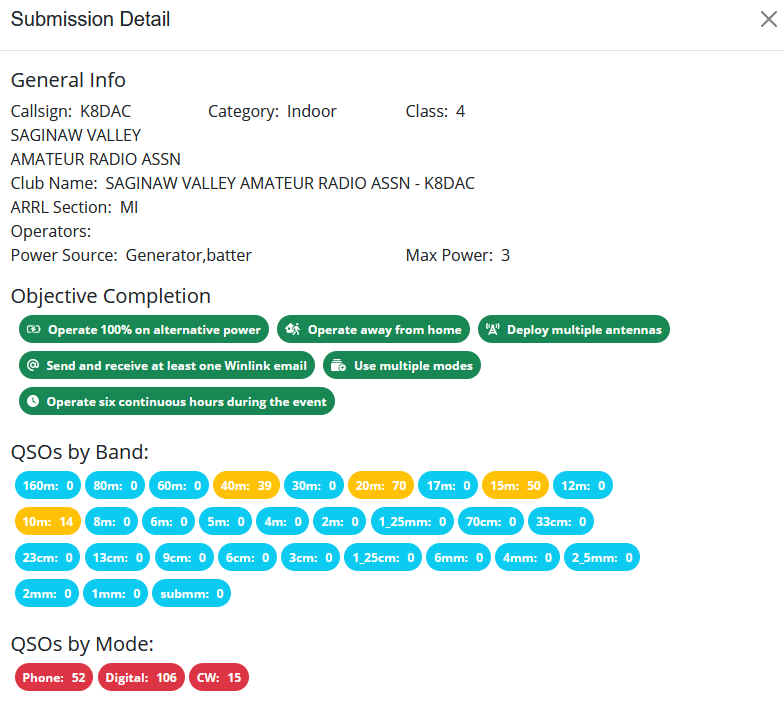Viewport: 784px width, 715px height.
Task: Select the Digital: 106 mode badge
Action: point(141,677)
